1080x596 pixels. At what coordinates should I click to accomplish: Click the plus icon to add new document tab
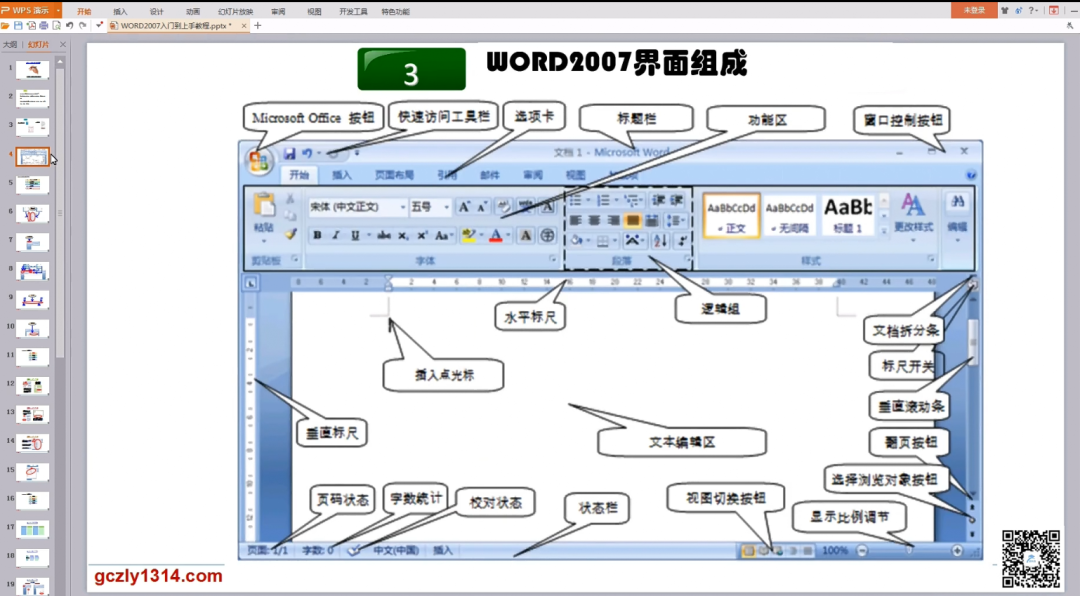(x=258, y=25)
